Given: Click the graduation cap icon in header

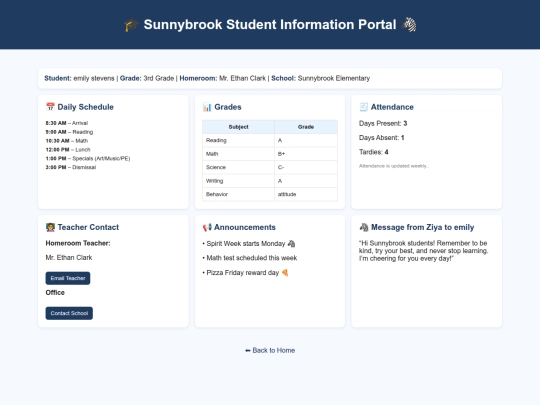Looking at the screenshot, I should pyautogui.click(x=131, y=25).
